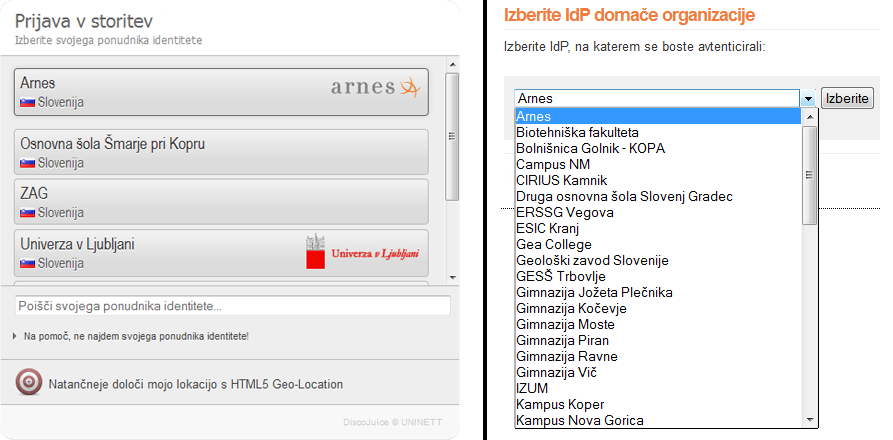Screen dimensions: 893x440
Task: Click scroll-down arrow of provider list
Action: coord(453,277)
